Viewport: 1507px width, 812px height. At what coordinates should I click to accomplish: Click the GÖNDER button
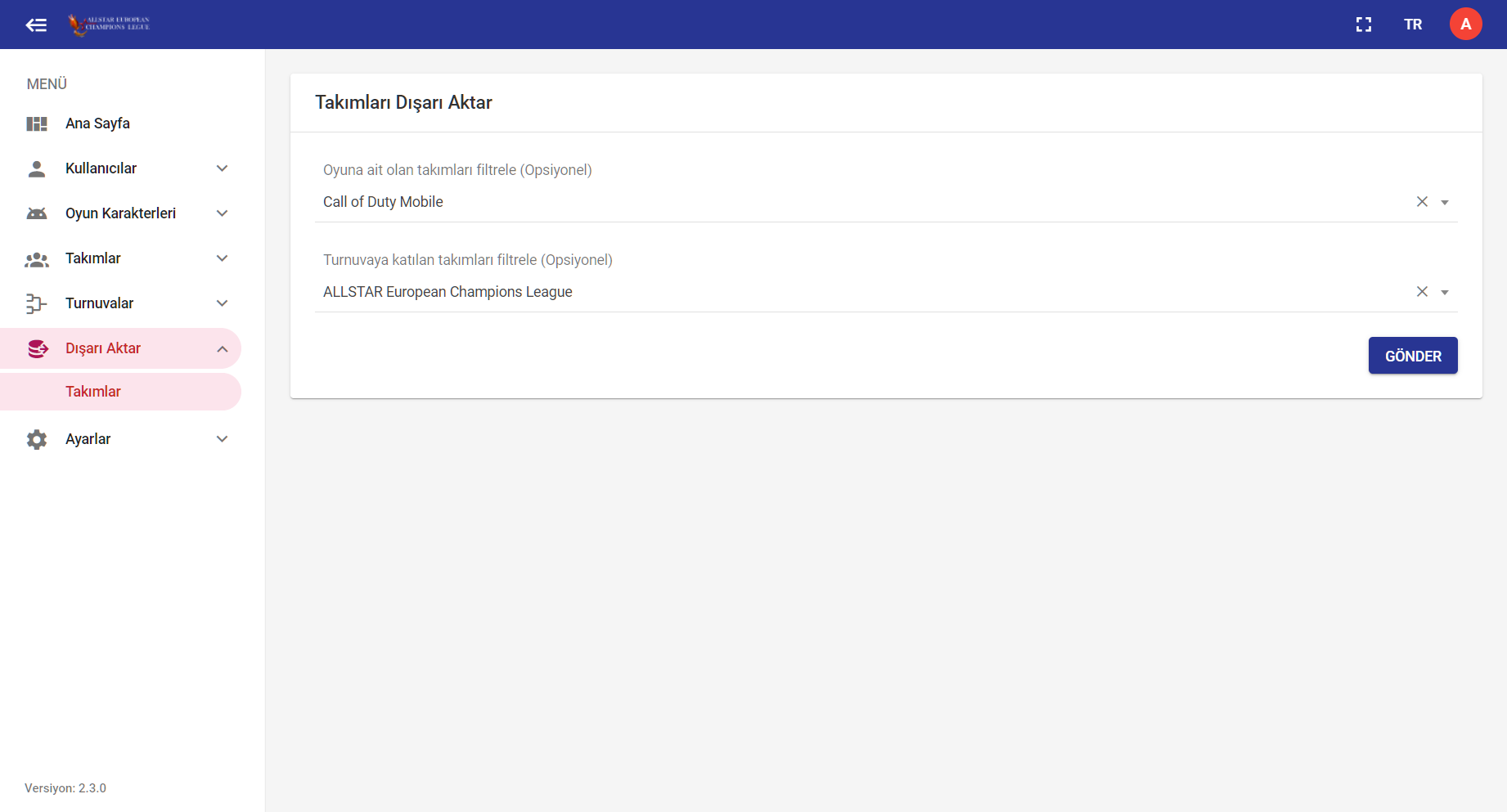(1413, 356)
